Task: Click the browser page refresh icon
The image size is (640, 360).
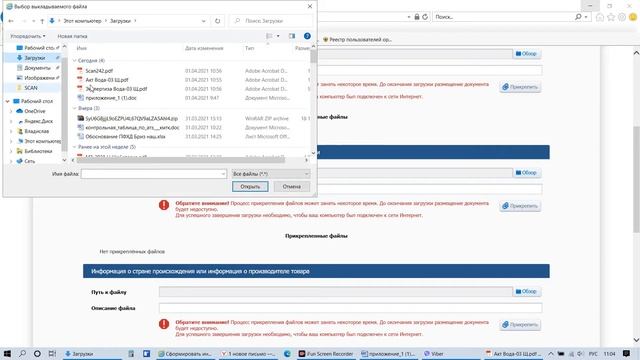Action: pyautogui.click(x=425, y=17)
